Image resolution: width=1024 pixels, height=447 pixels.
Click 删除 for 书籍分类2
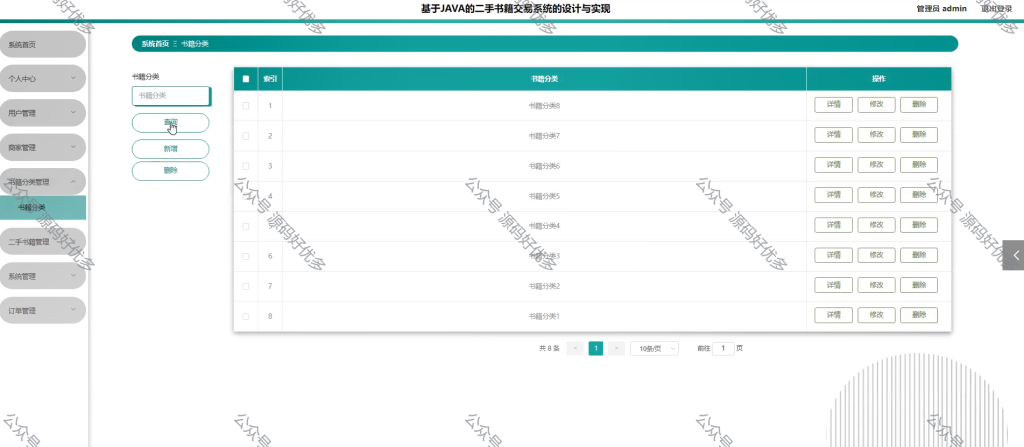(x=919, y=285)
